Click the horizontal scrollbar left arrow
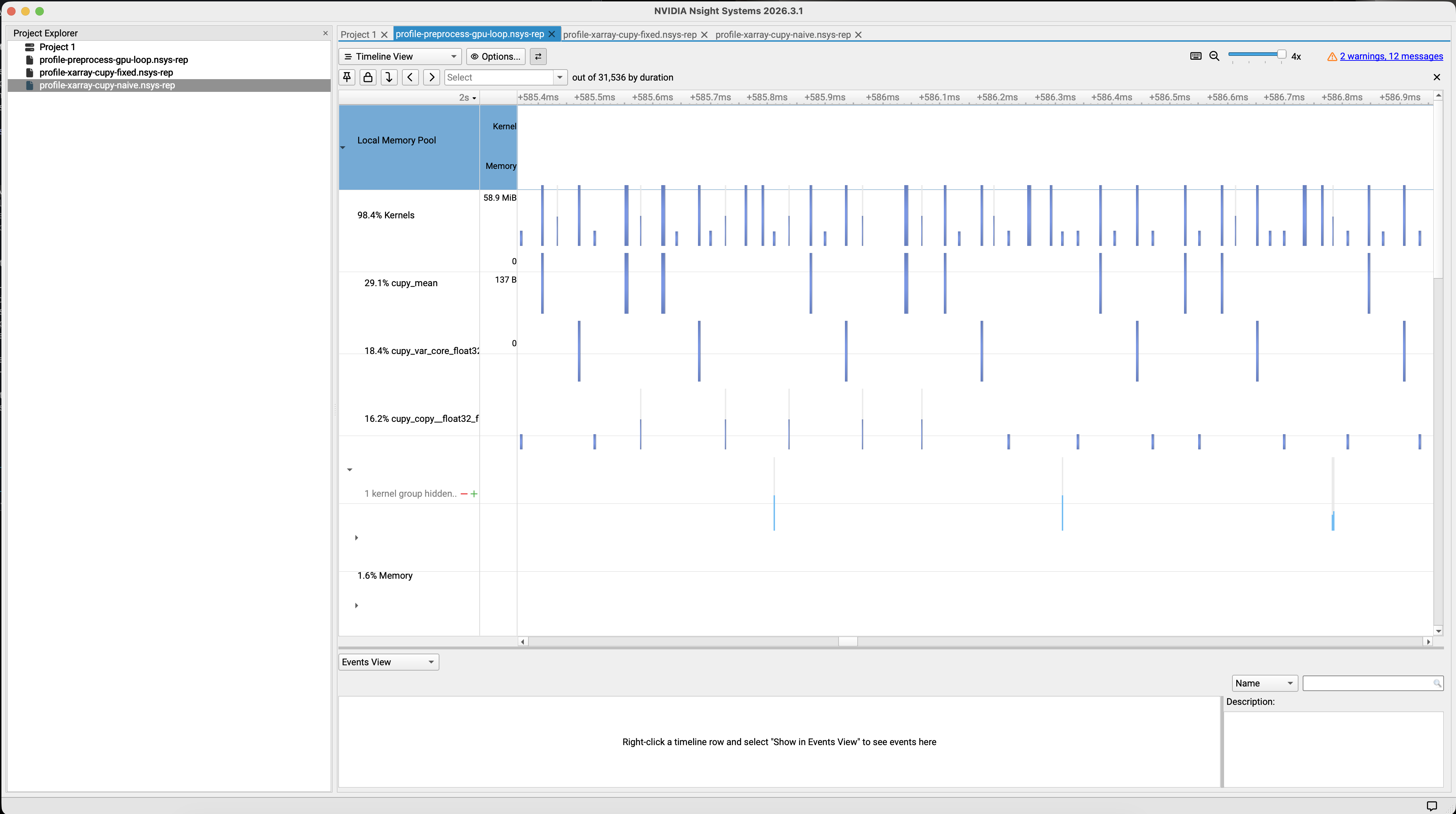Screen dimensions: 1456x814 coord(523,642)
